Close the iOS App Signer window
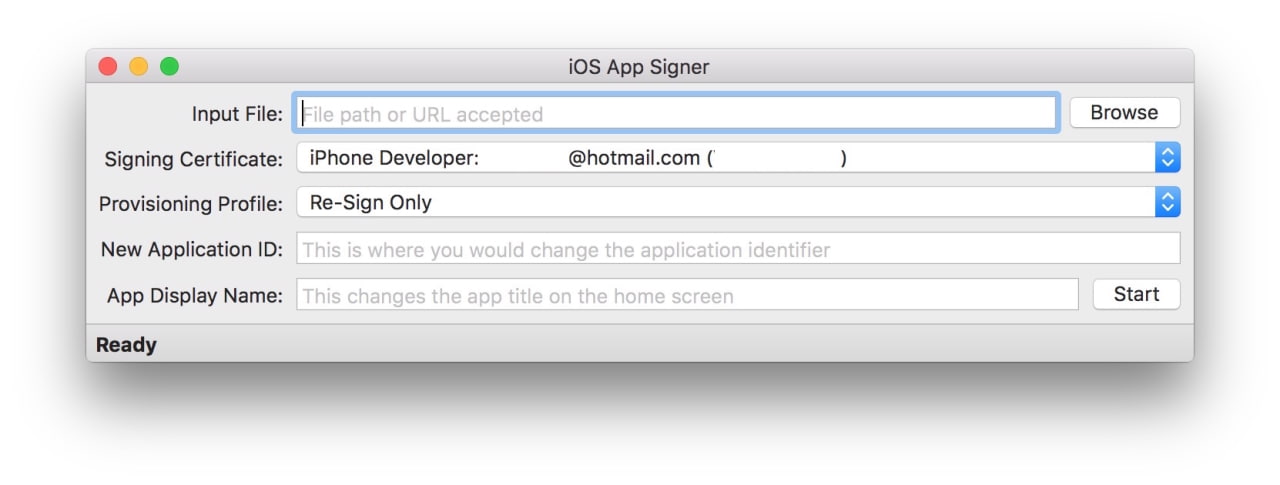This screenshot has width=1280, height=485. [x=107, y=67]
